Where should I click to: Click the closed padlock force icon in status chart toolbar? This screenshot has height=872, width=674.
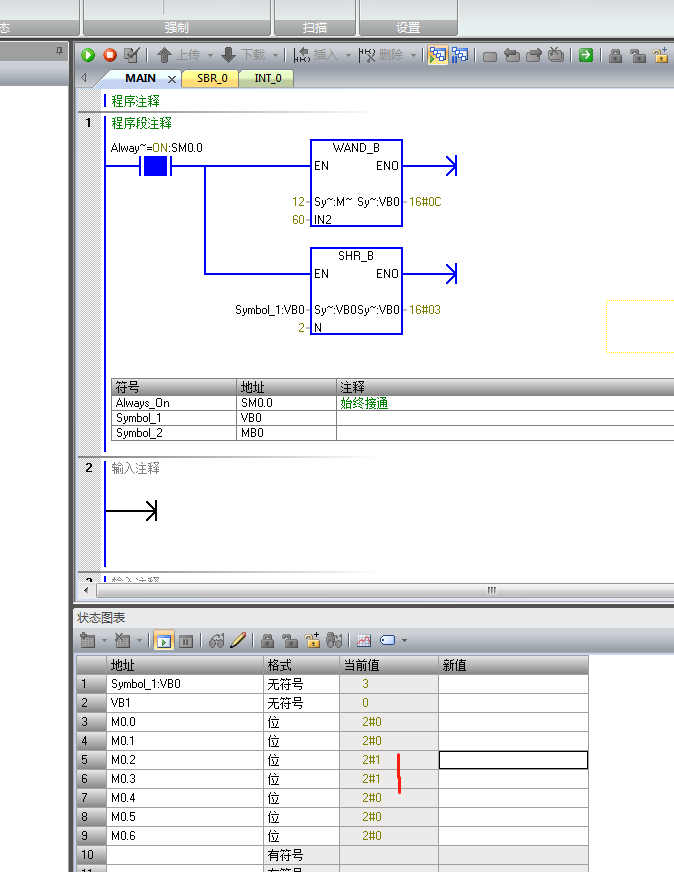[x=267, y=640]
